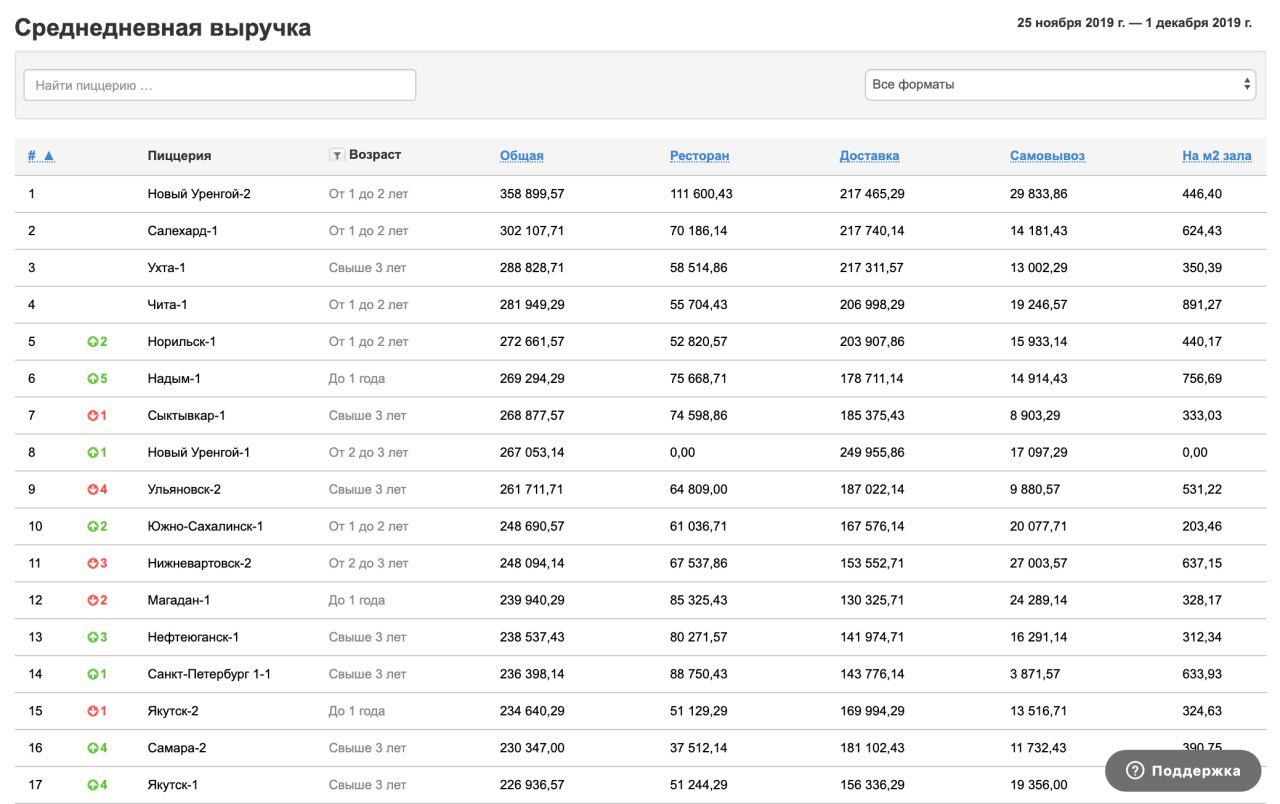Click delivery value 249 955,86
The height and width of the screenshot is (804, 1280).
tap(872, 453)
